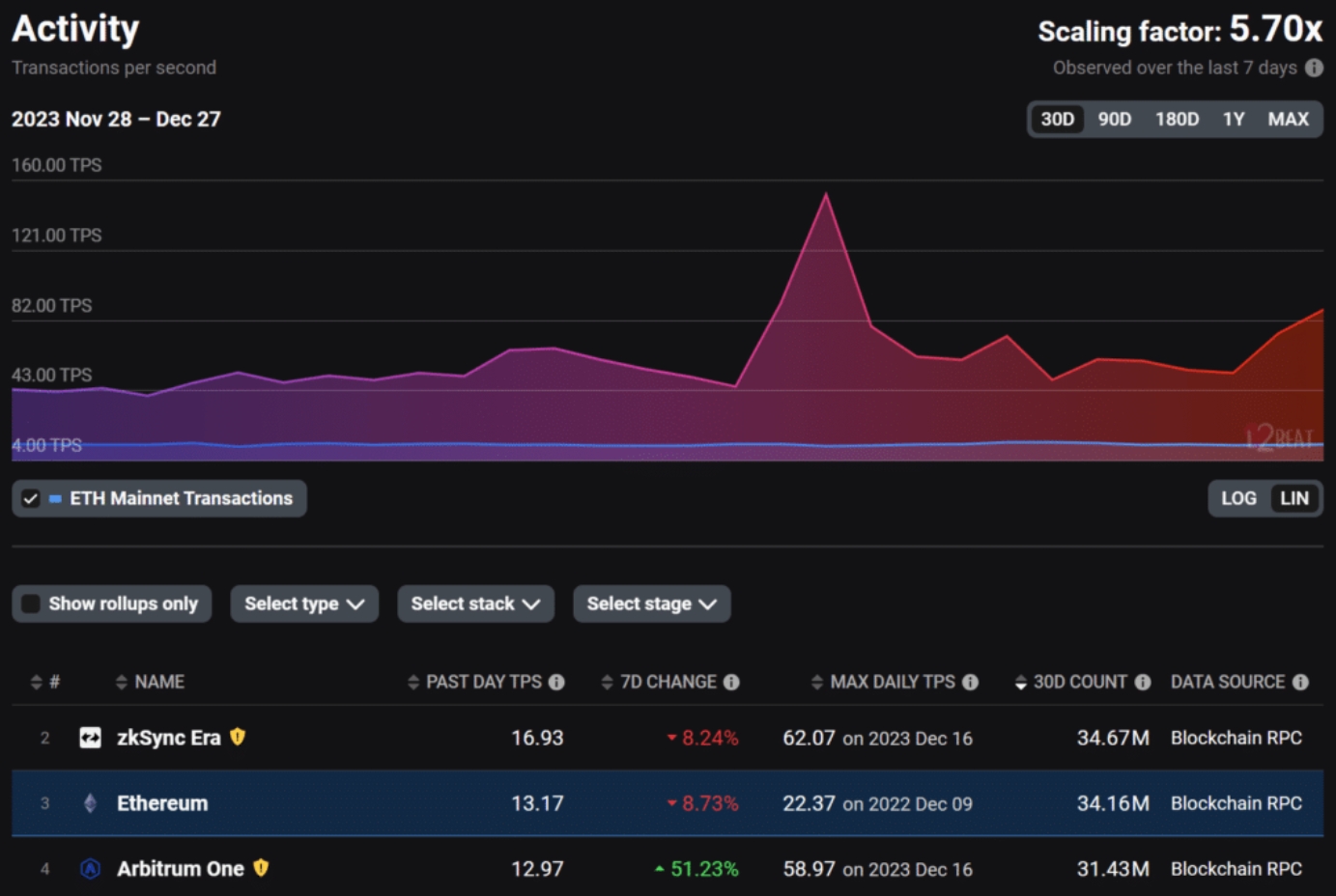1336x896 pixels.
Task: Sort by 30D COUNT arrows
Action: [1021, 682]
